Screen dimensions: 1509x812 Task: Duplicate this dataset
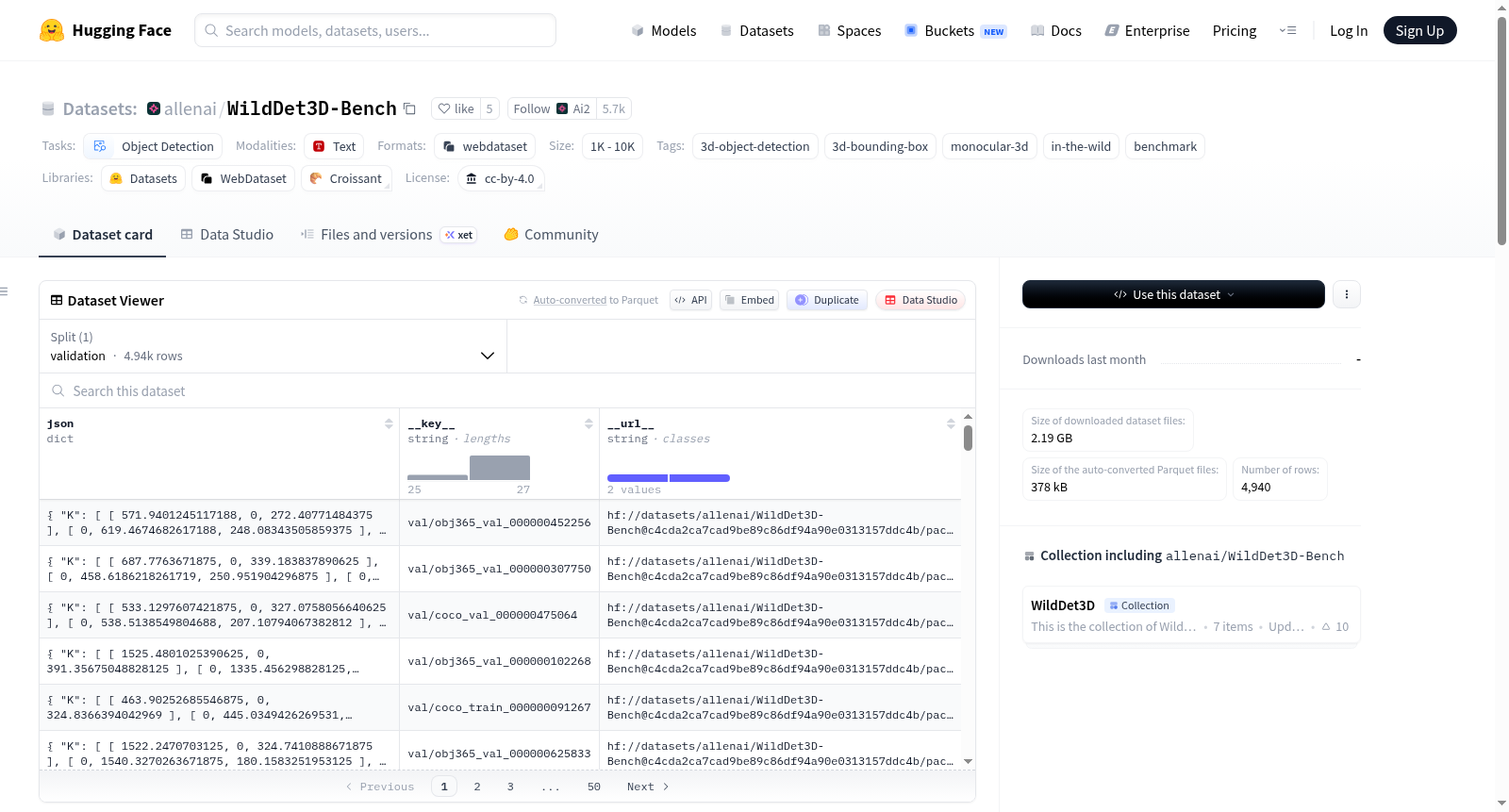826,300
